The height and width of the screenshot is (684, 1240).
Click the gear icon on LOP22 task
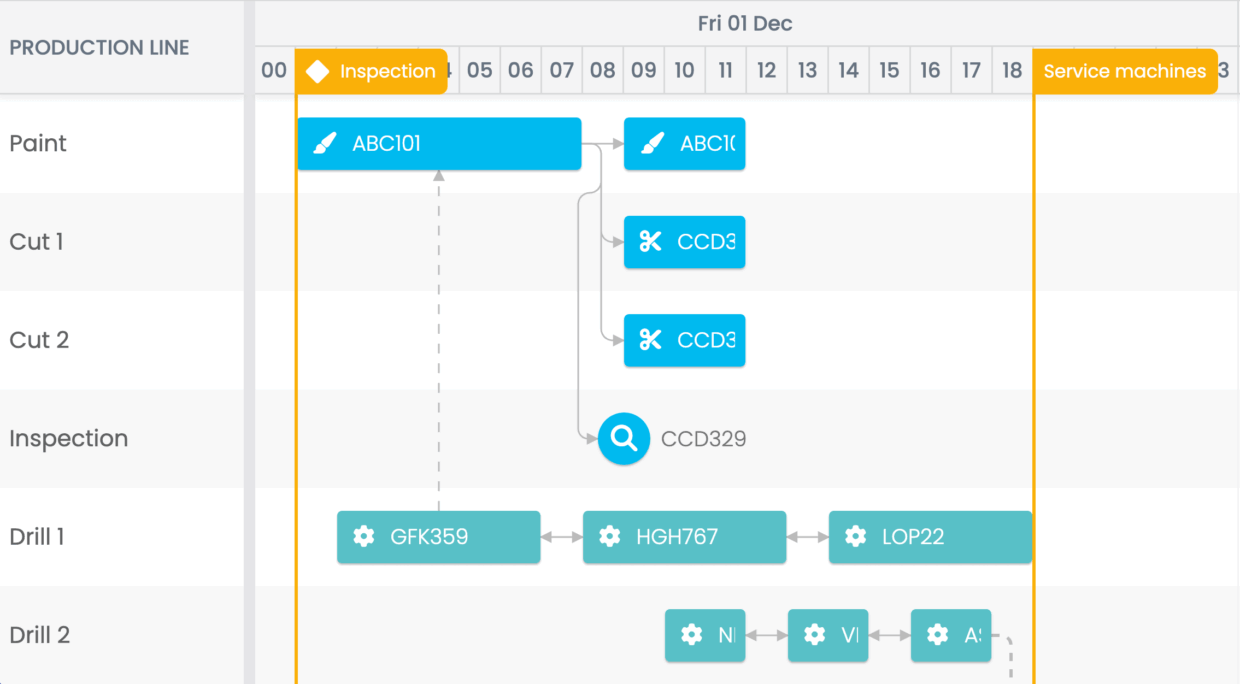pyautogui.click(x=855, y=537)
